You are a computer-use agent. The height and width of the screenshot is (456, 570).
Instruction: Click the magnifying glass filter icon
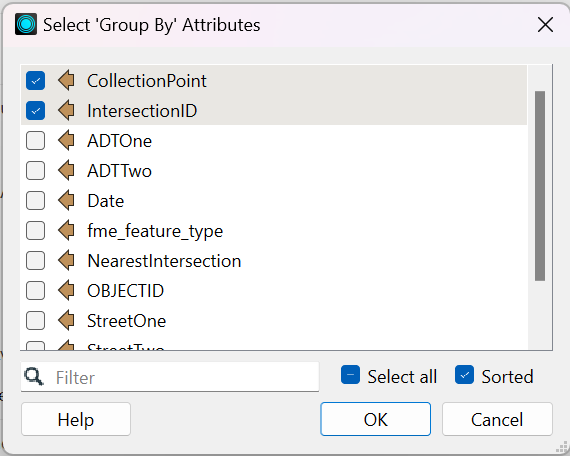[34, 377]
